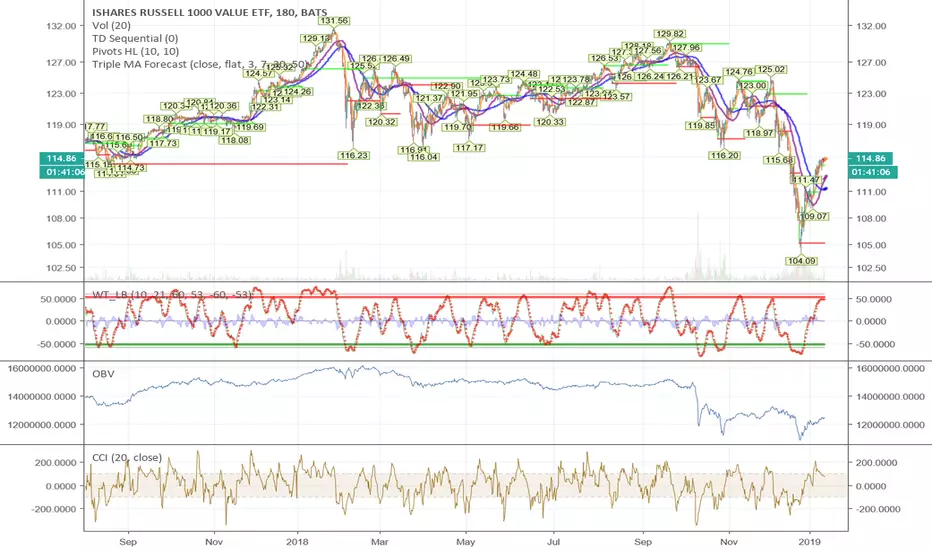
Task: Select the 120.36 pivot label
Action: pyautogui.click(x=223, y=106)
